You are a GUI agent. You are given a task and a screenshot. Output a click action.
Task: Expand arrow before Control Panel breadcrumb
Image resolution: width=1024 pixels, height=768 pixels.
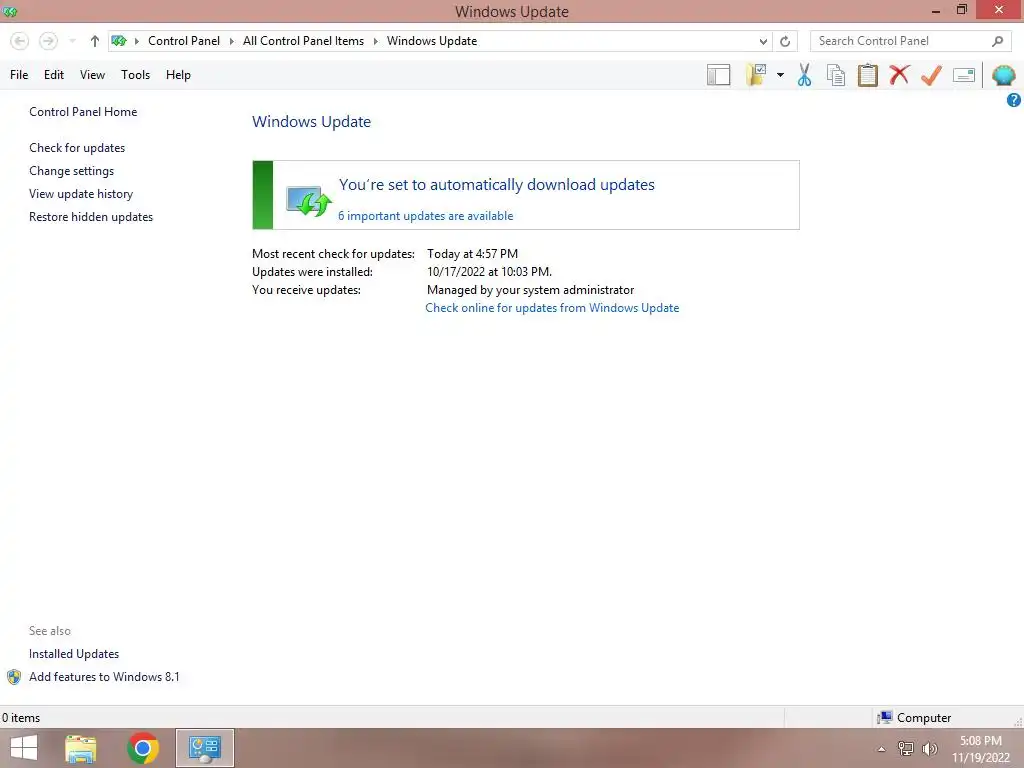[136, 41]
